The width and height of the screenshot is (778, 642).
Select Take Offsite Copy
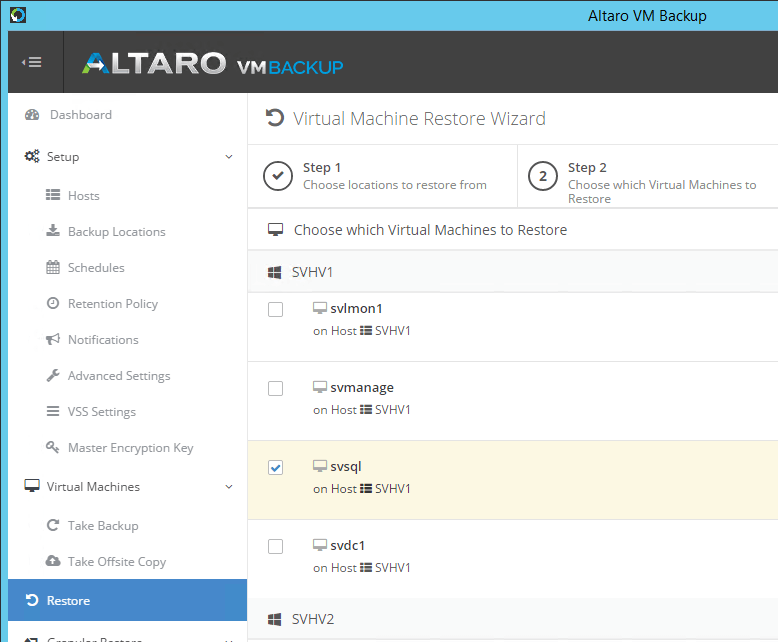tap(117, 562)
